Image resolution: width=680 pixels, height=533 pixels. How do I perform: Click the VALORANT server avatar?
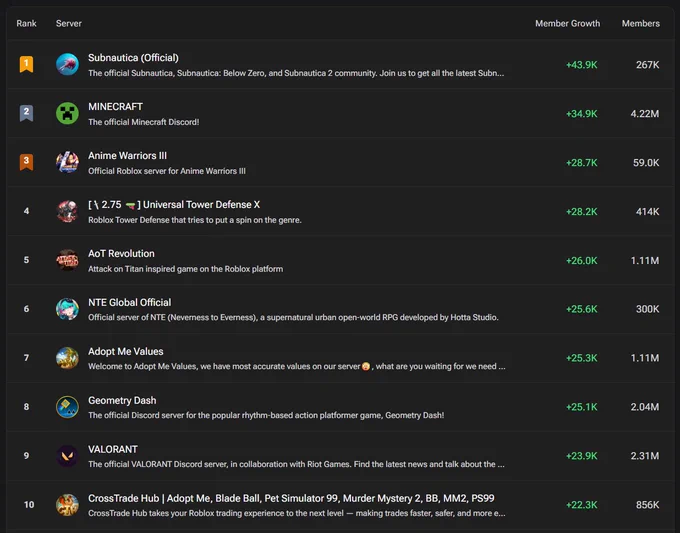tap(67, 456)
